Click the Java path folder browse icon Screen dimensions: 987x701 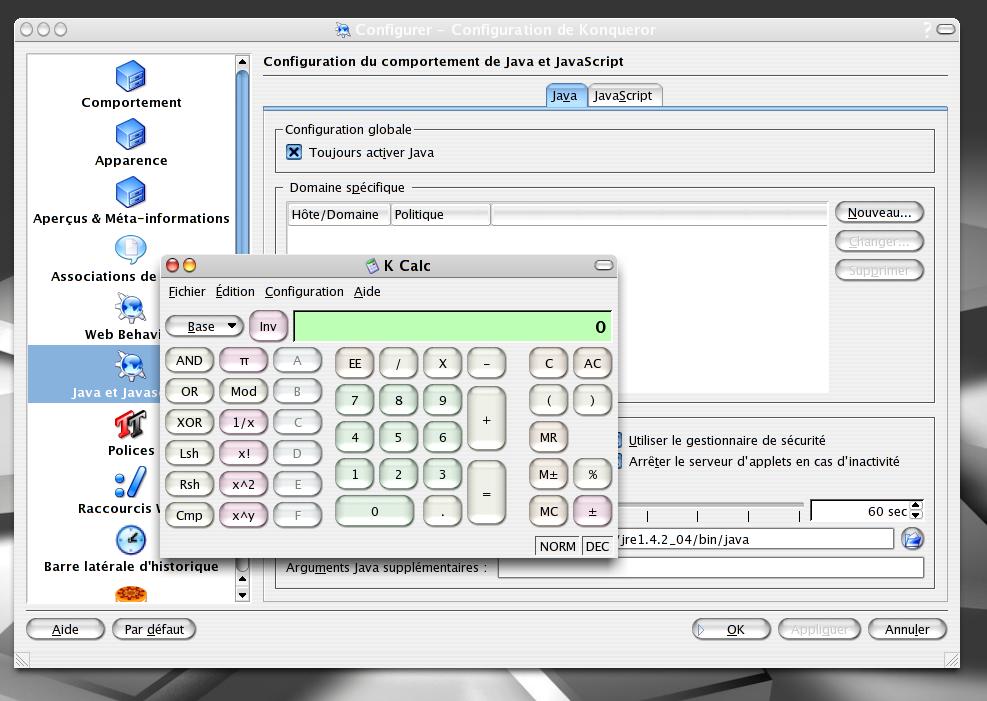click(912, 539)
